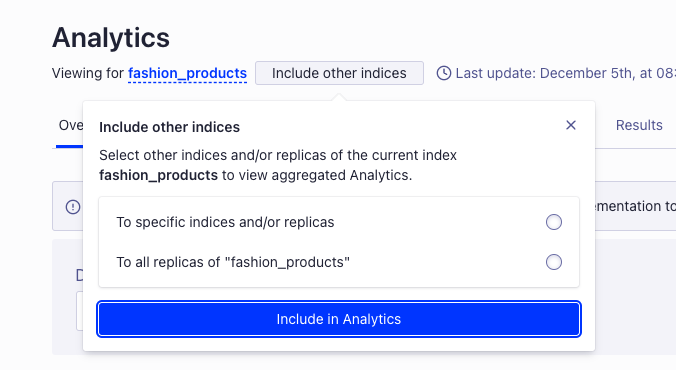The image size is (676, 370).
Task: Select the specific indices and/or replicas radio
Action: (x=554, y=222)
